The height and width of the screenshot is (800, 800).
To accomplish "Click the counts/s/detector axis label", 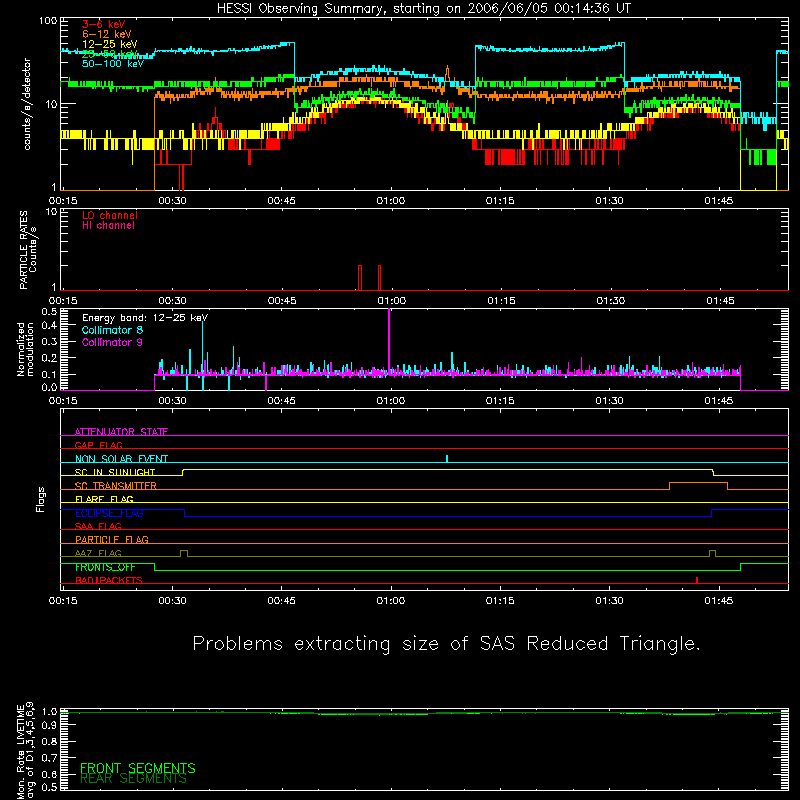I will tap(27, 104).
